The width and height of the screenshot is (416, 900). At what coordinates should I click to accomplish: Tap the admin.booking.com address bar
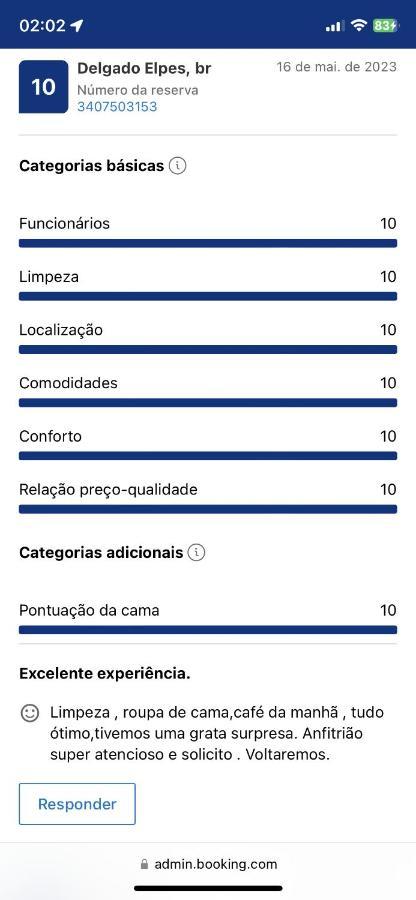[x=208, y=864]
